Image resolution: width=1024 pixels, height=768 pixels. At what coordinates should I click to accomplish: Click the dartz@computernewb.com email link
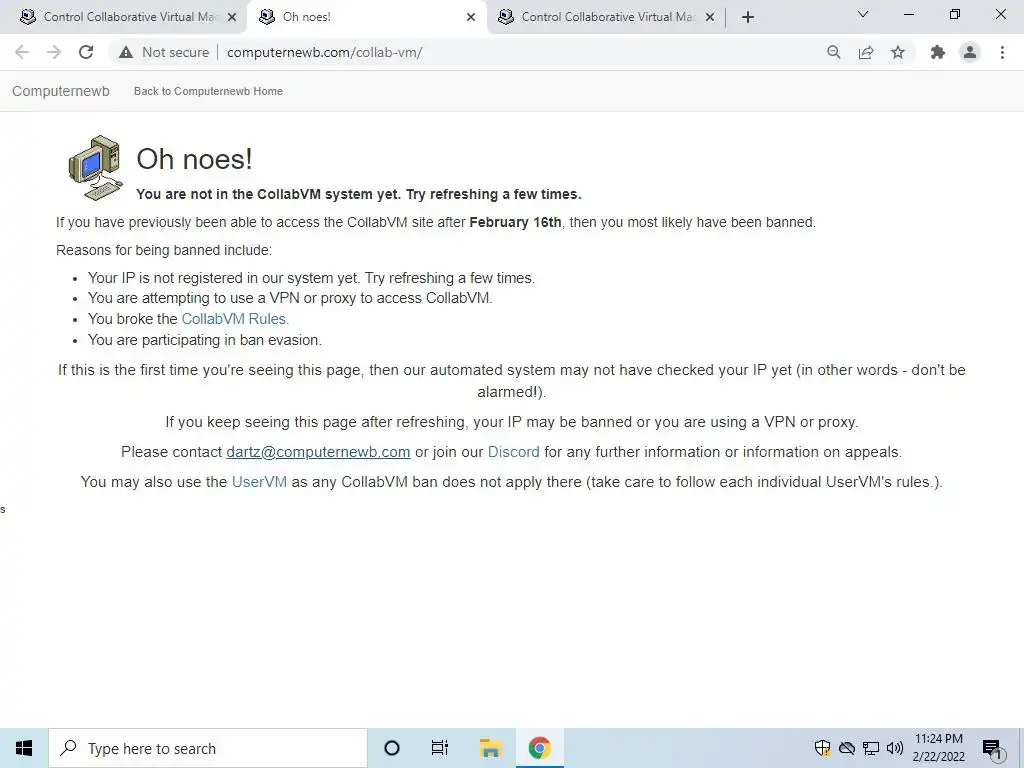318,452
